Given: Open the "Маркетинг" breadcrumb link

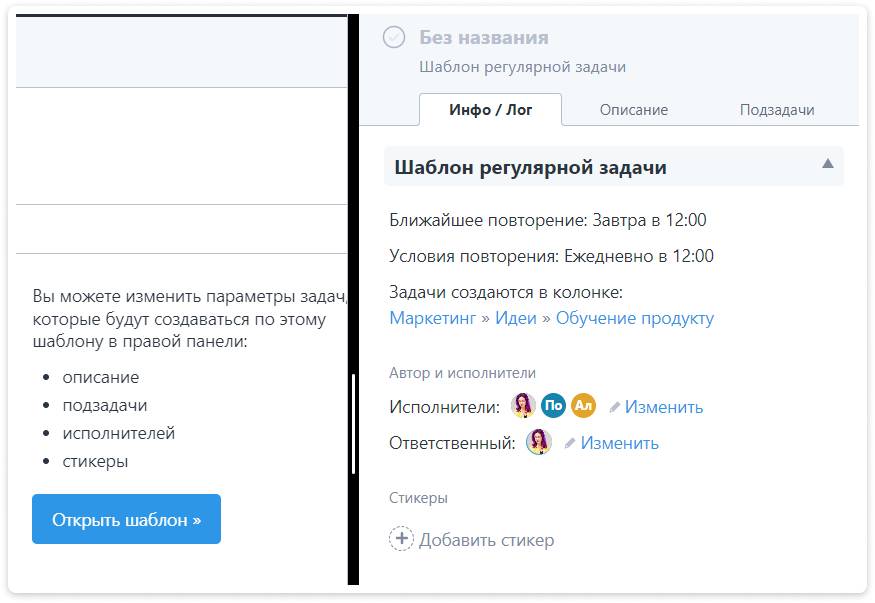Looking at the screenshot, I should [432, 318].
